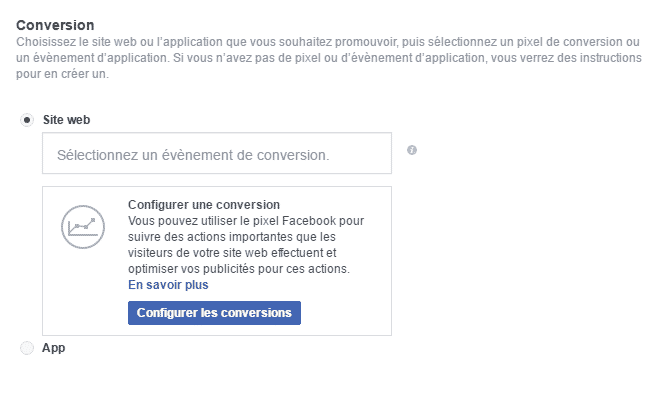This screenshot has width=659, height=404.
Task: Open the conversion event selector field
Action: coord(216,154)
